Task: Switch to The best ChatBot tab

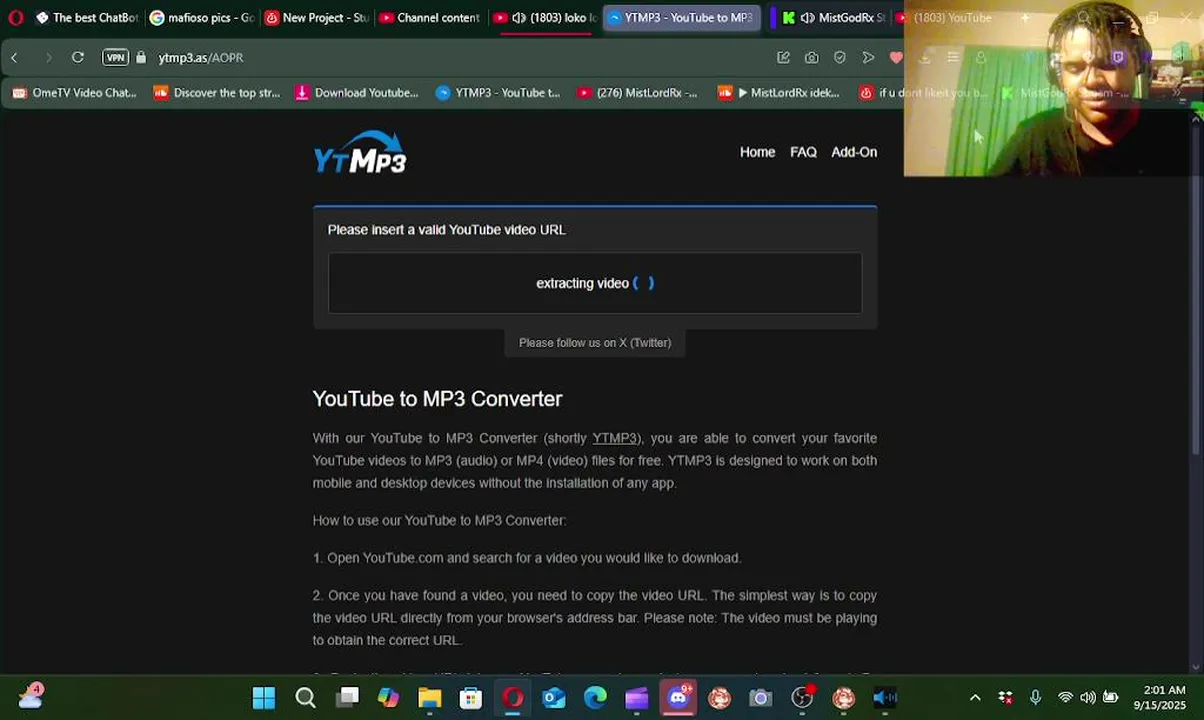Action: 87,18
